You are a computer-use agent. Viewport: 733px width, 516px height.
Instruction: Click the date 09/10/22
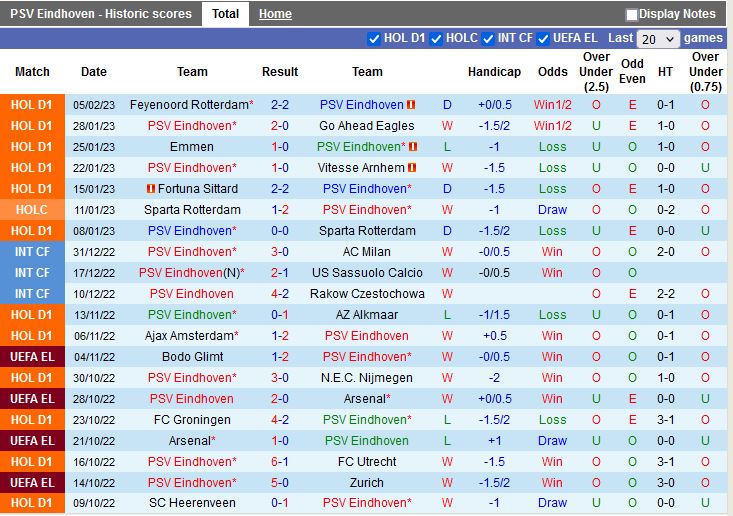coord(94,503)
